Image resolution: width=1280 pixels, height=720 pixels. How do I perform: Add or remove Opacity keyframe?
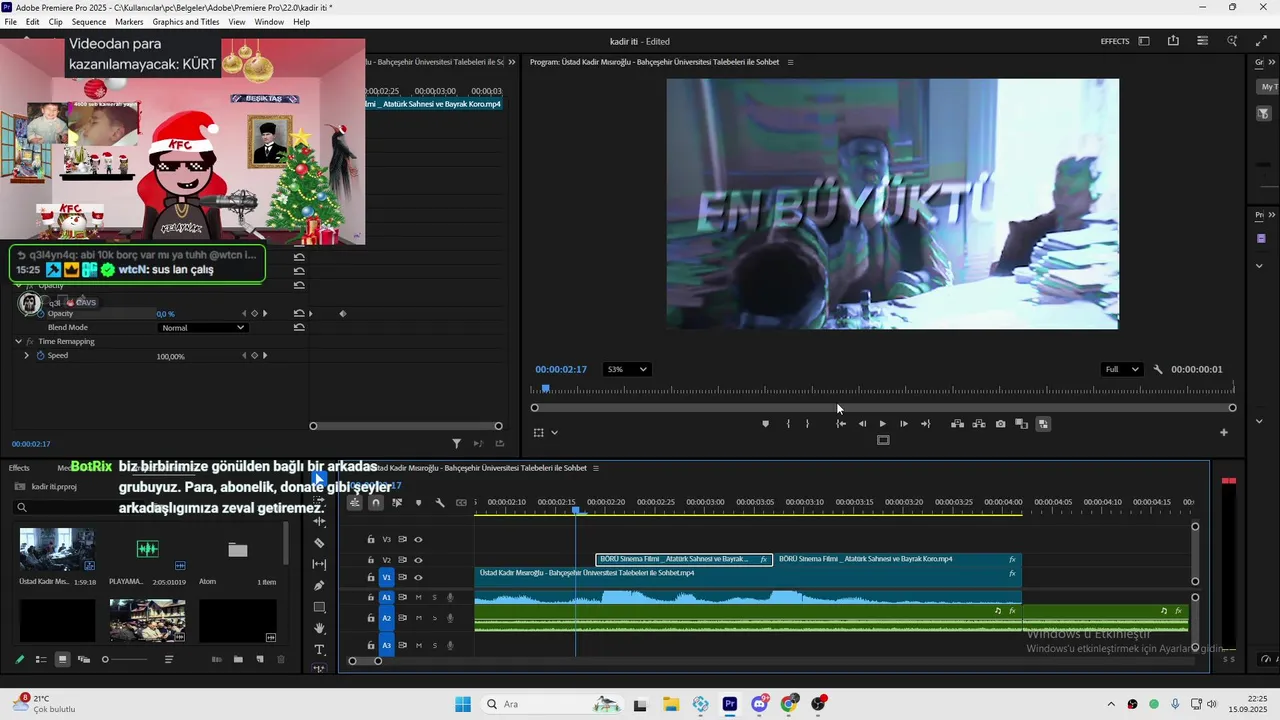click(x=254, y=313)
